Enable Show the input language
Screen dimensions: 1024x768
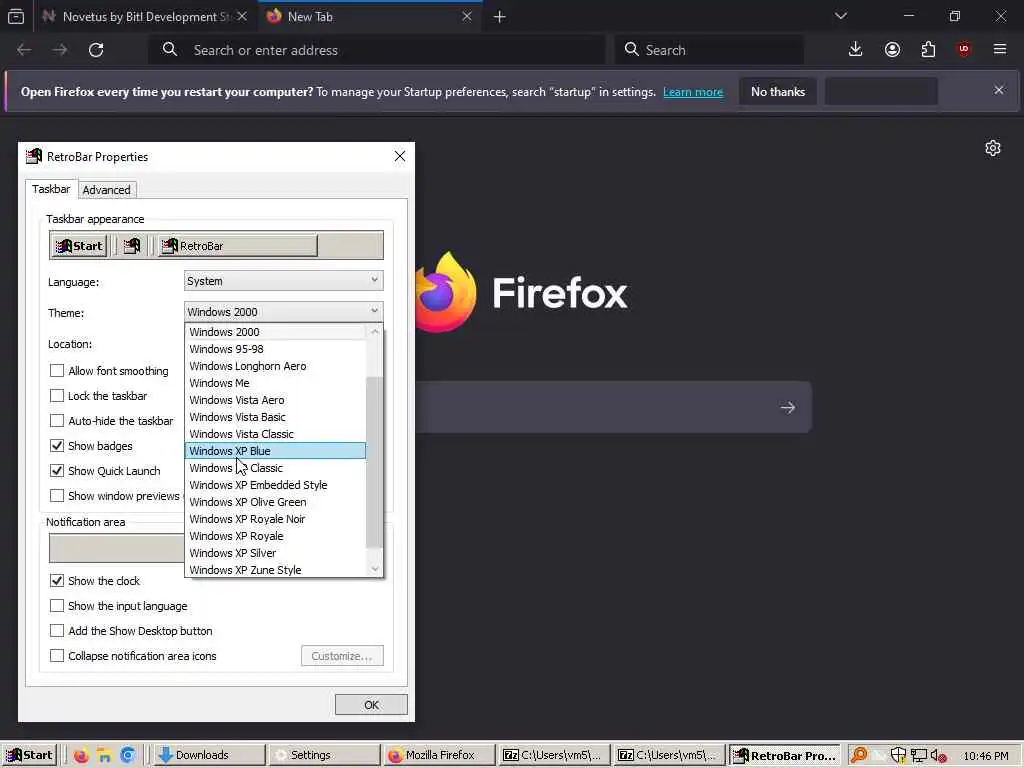click(57, 606)
